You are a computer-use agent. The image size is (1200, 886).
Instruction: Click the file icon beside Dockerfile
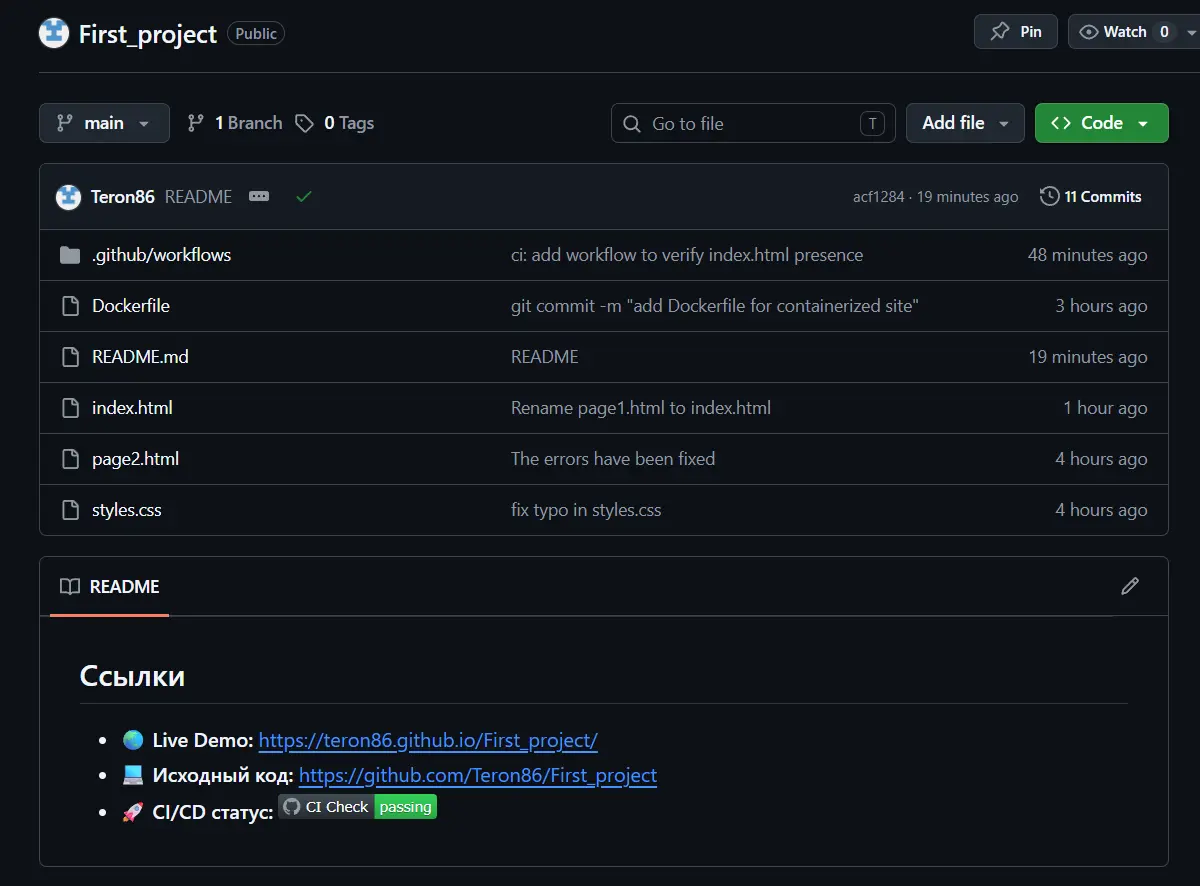point(70,306)
